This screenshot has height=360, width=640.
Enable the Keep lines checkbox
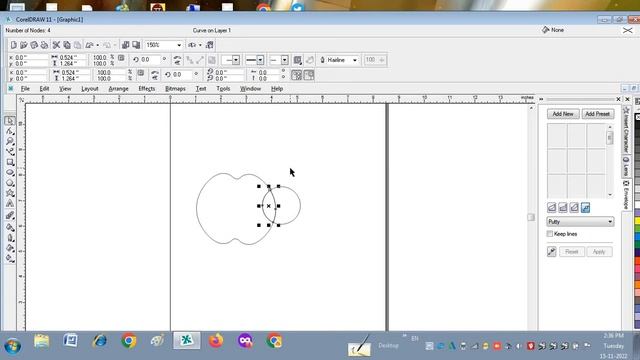point(550,234)
